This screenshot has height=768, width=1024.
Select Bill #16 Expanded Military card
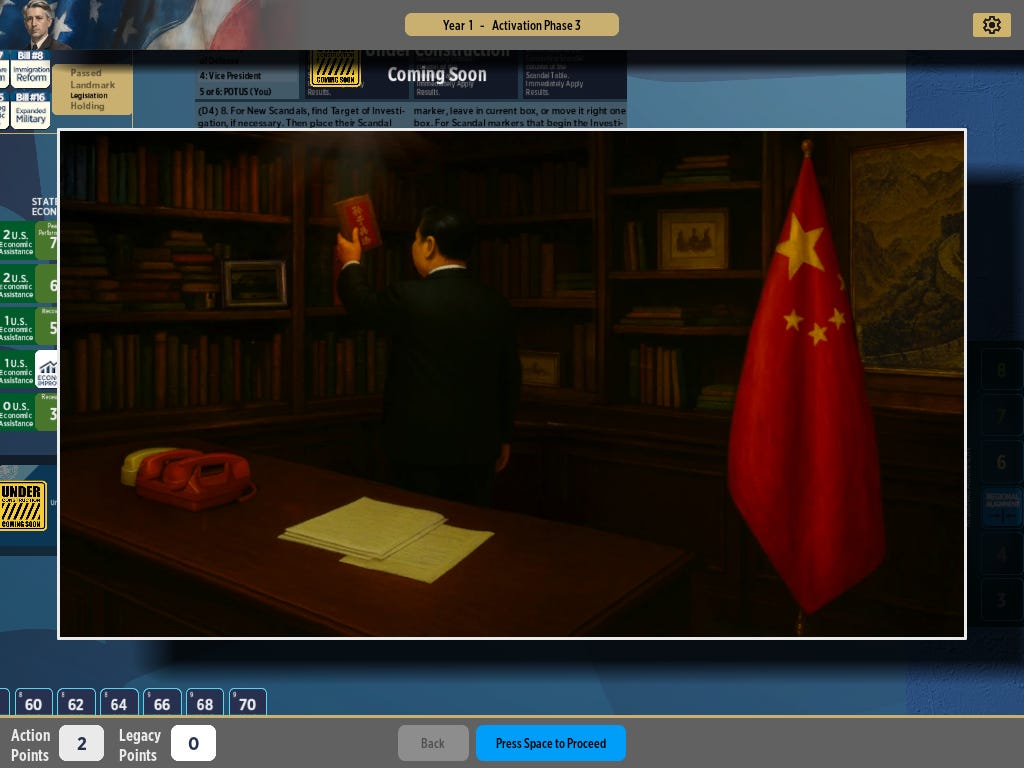click(x=31, y=110)
